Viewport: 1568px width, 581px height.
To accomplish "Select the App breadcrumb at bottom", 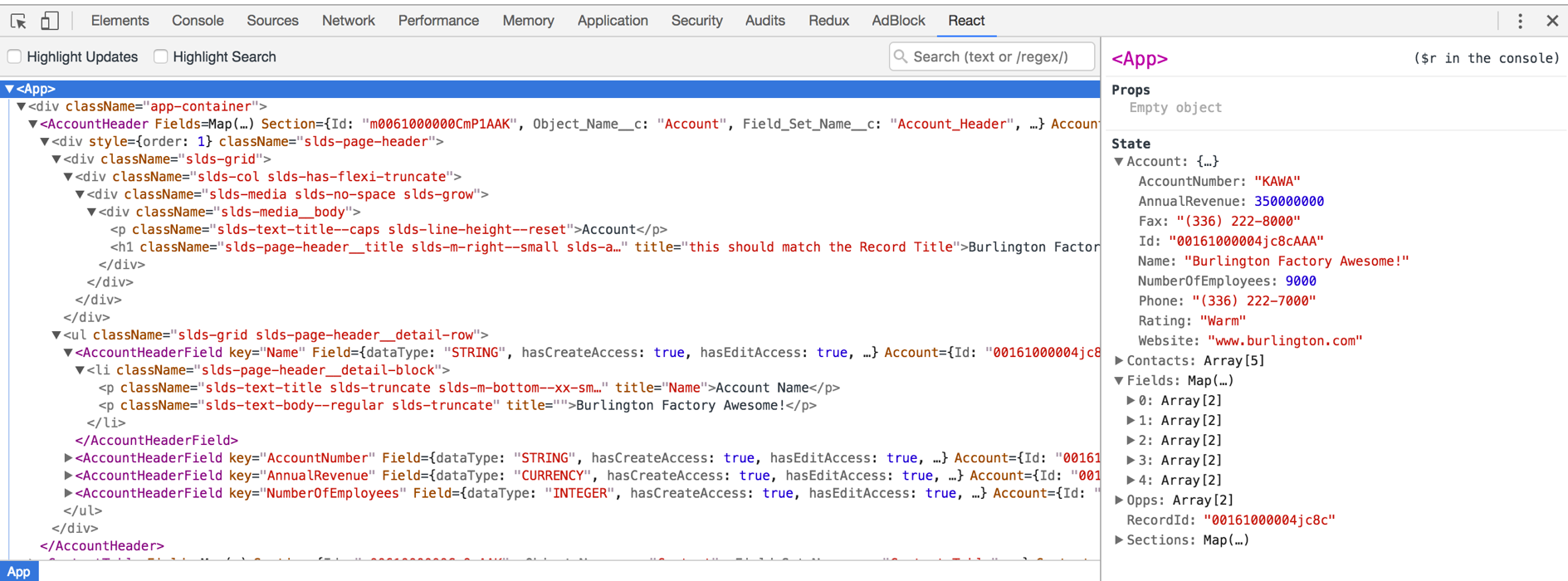I will (x=18, y=571).
